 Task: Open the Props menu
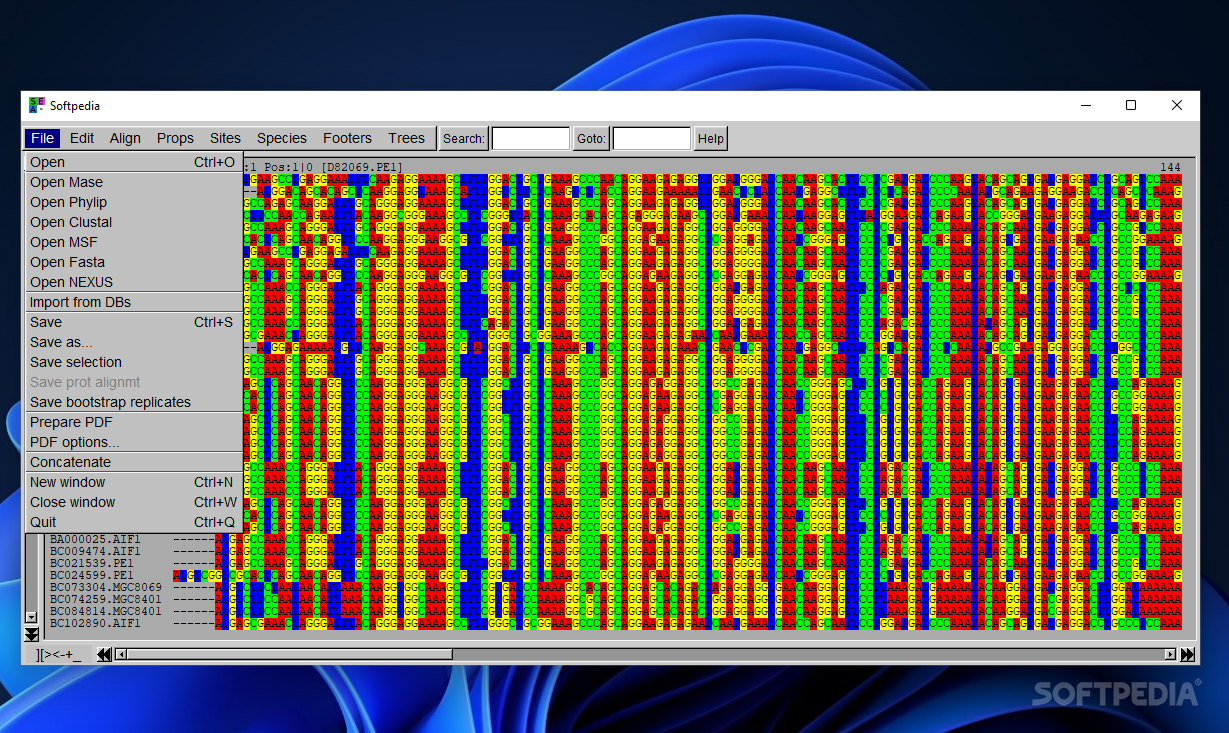(x=175, y=138)
